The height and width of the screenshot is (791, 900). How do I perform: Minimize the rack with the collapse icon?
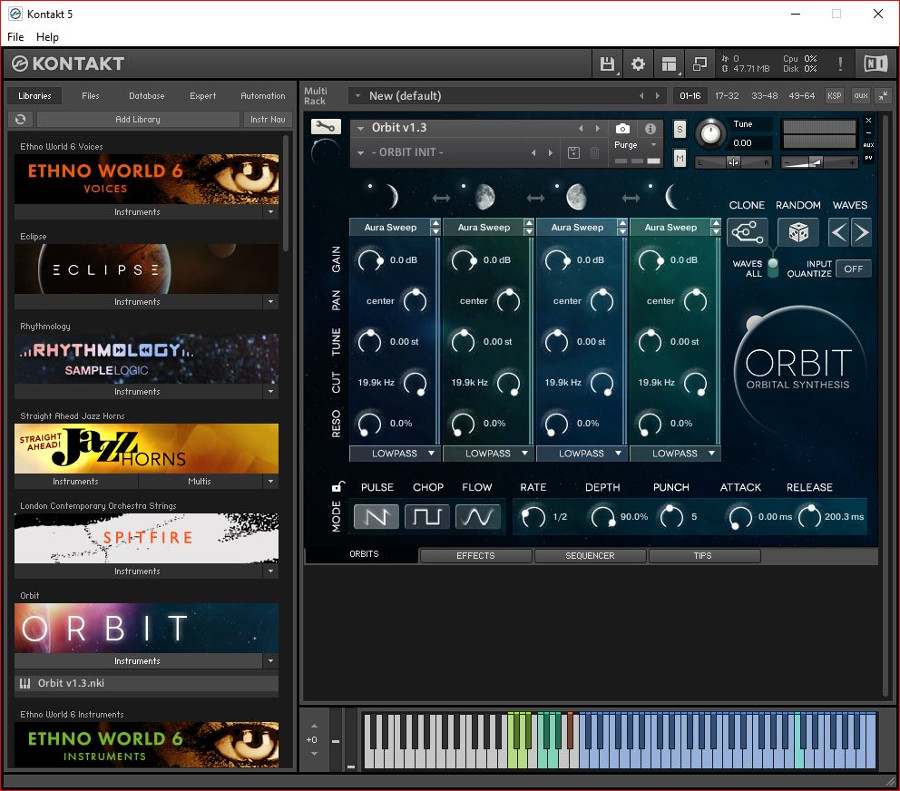[883, 96]
